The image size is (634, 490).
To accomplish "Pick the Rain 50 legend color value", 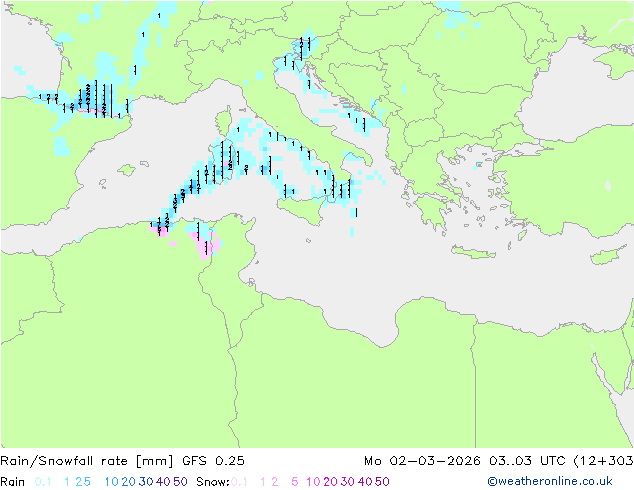I will [180, 482].
